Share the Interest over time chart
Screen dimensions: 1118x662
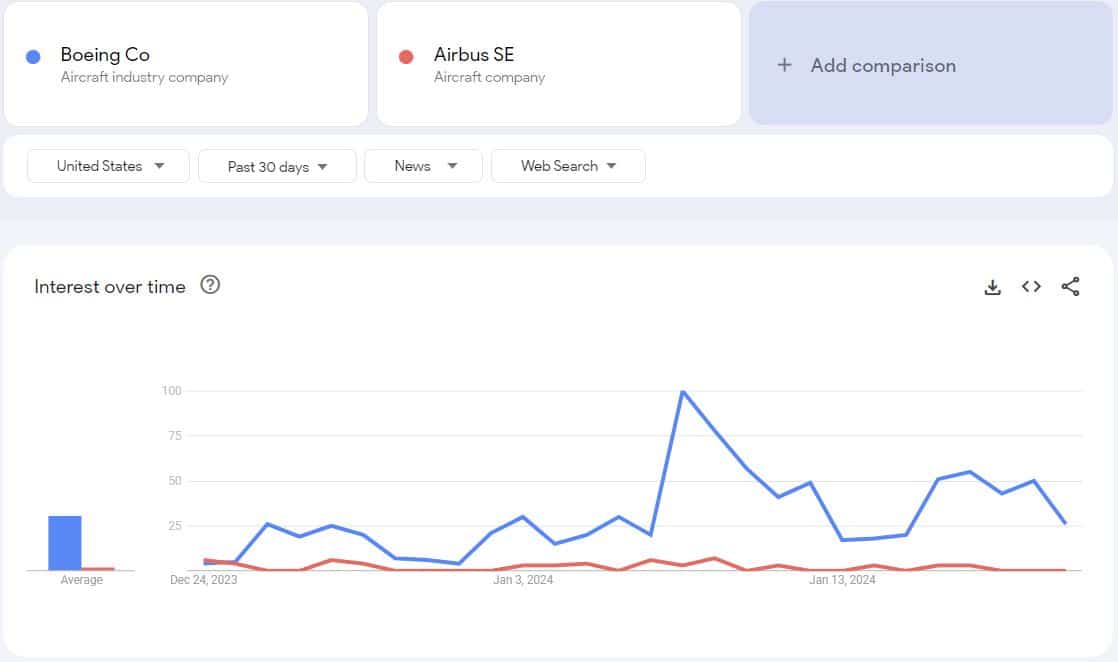1070,287
